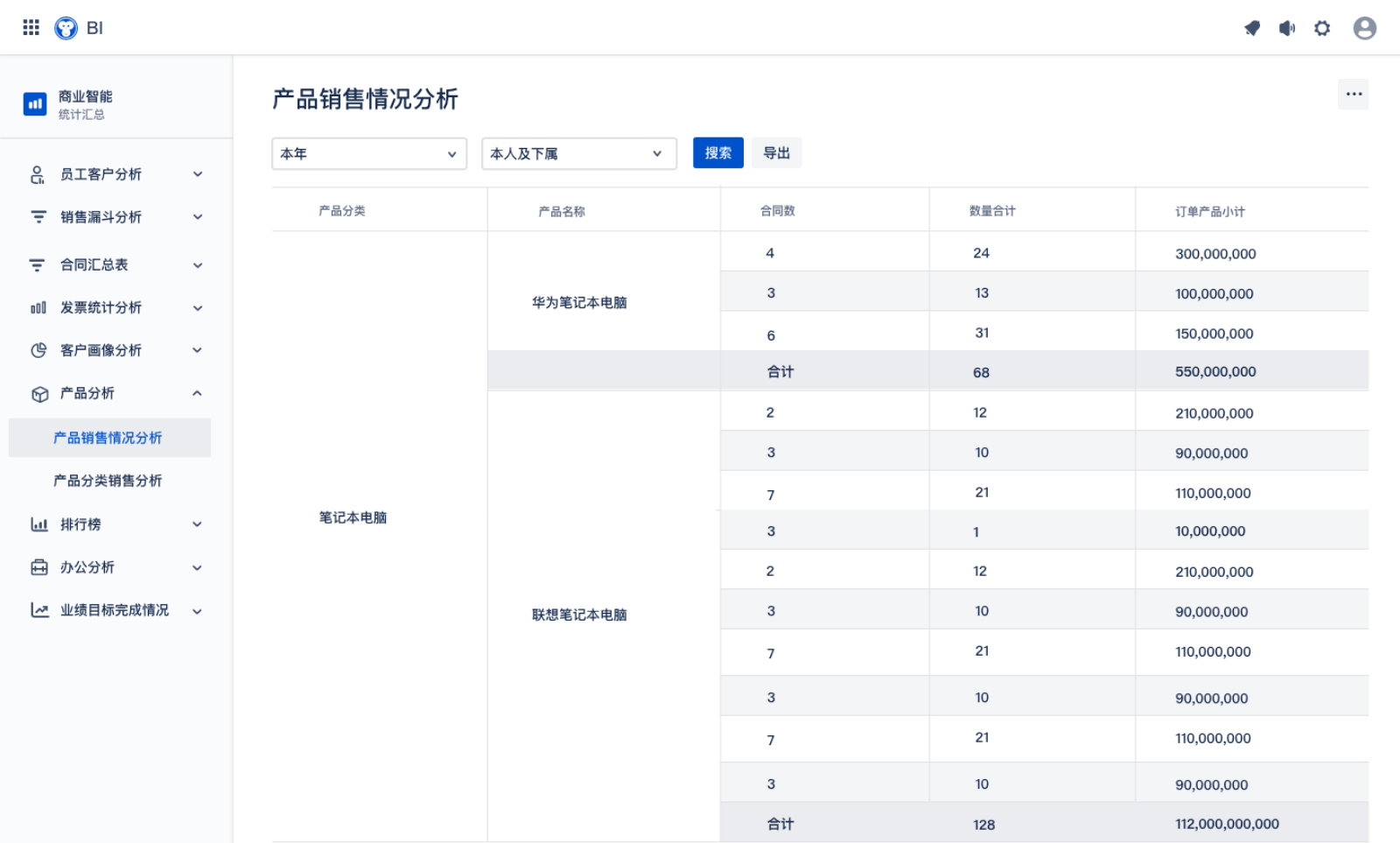Open the user profile avatar
Image resolution: width=1400 pixels, height=843 pixels.
[1365, 28]
